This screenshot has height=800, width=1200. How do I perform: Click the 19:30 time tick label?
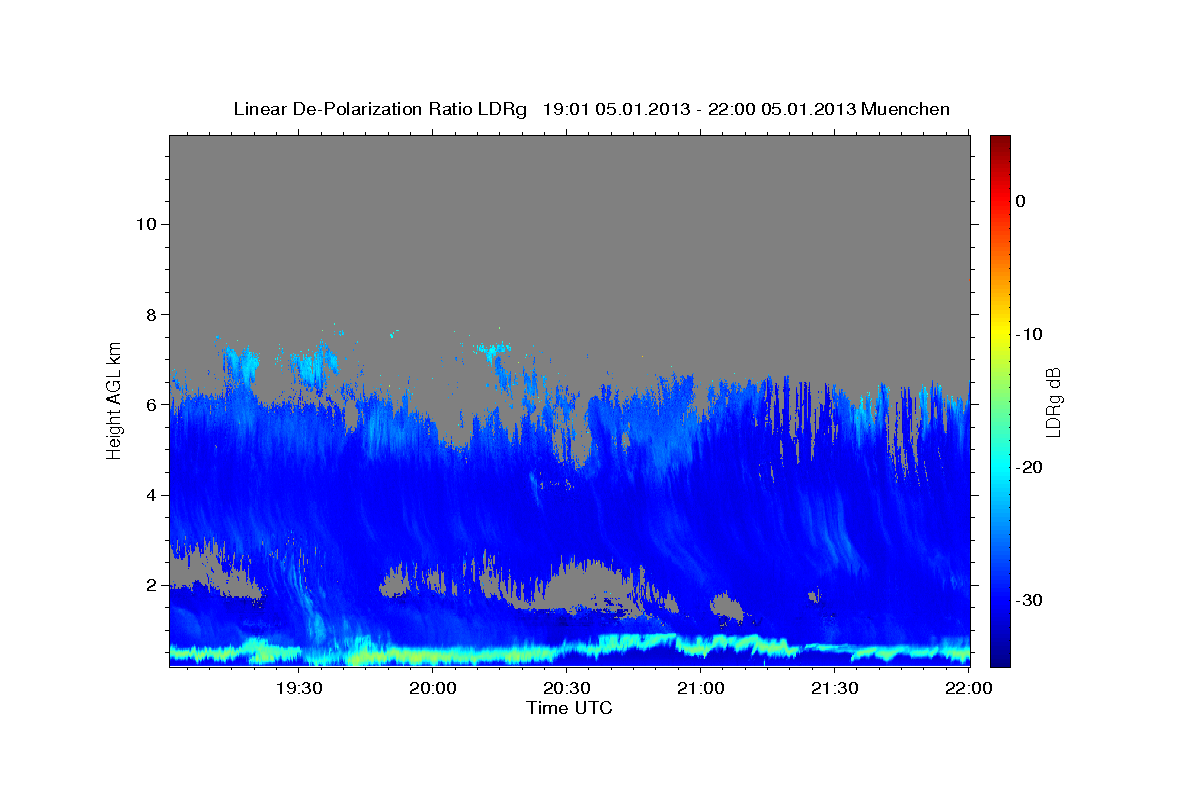[x=298, y=689]
